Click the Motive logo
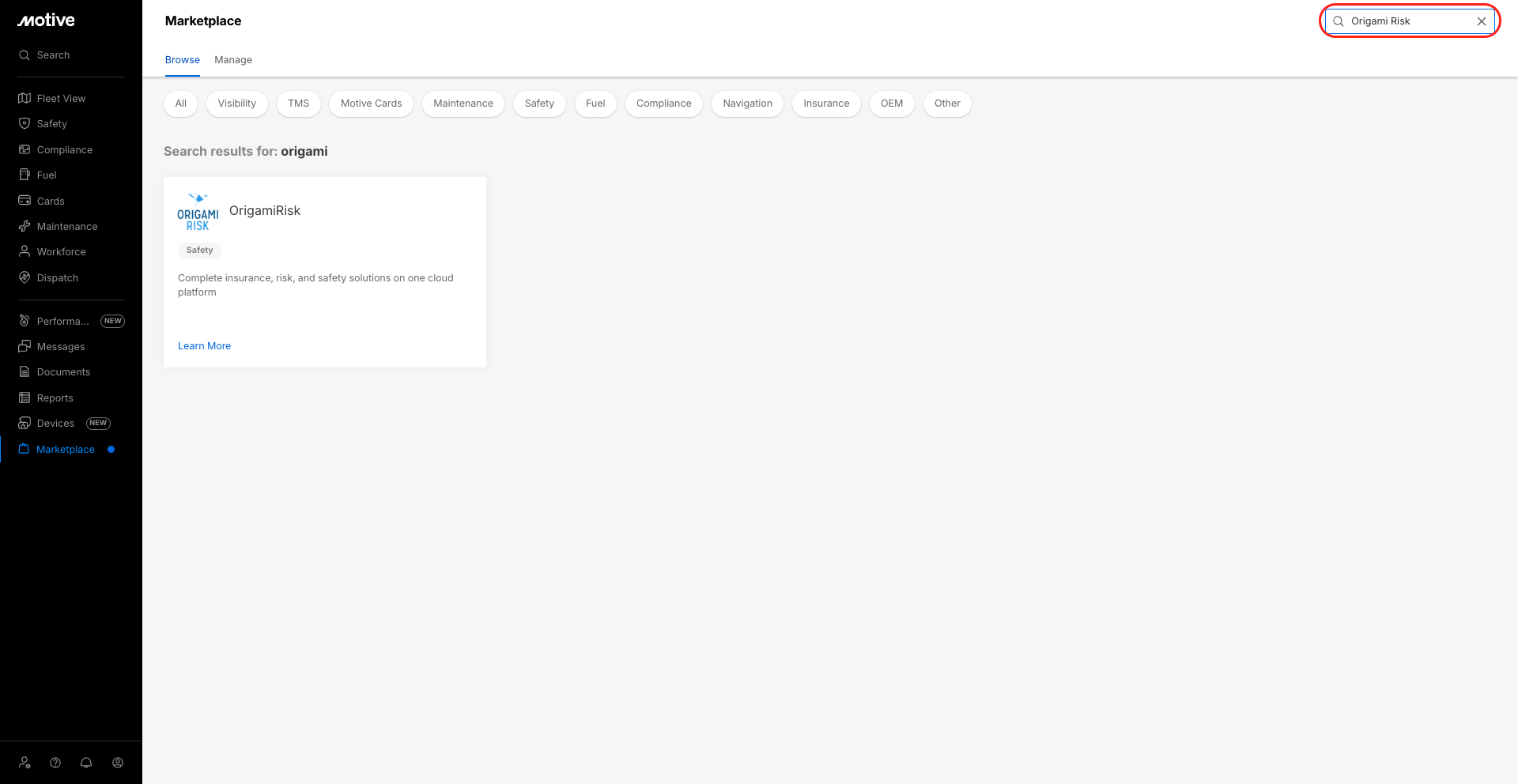Viewport: 1518px width, 784px height. pos(47,21)
